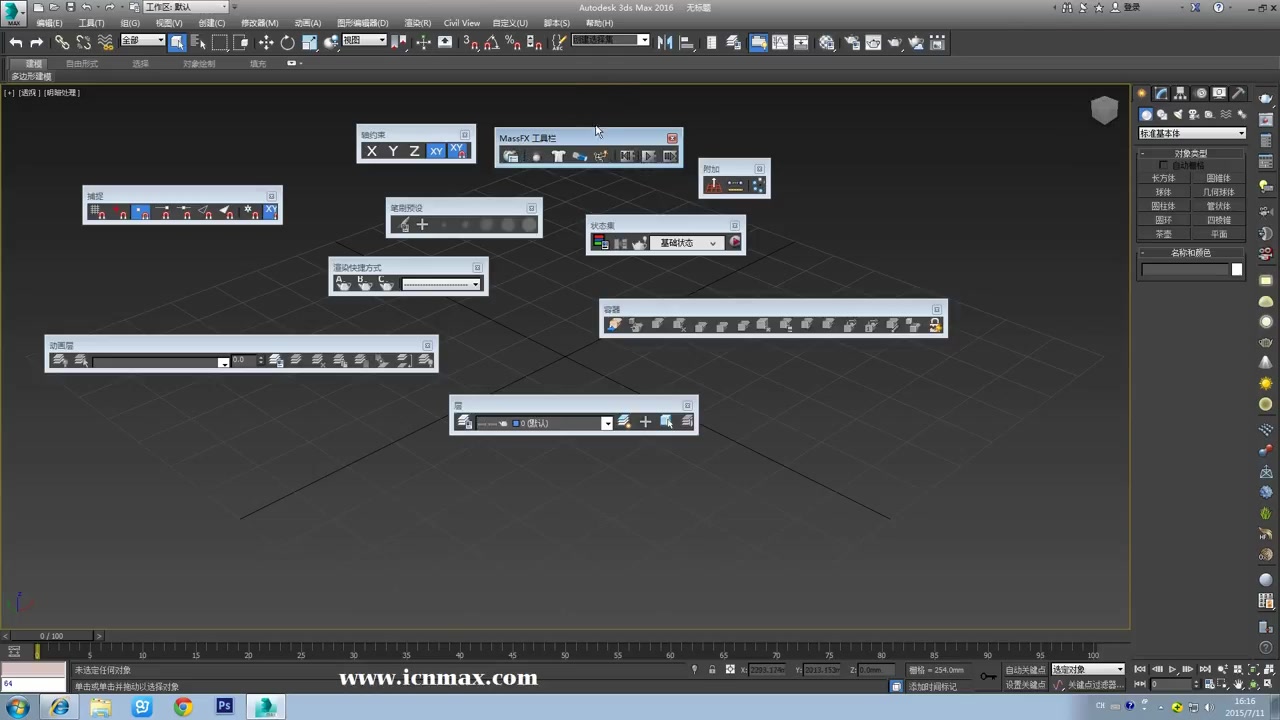Activate the XY constraint in 轴约束 toolbar
The image size is (1280, 720).
[x=435, y=151]
